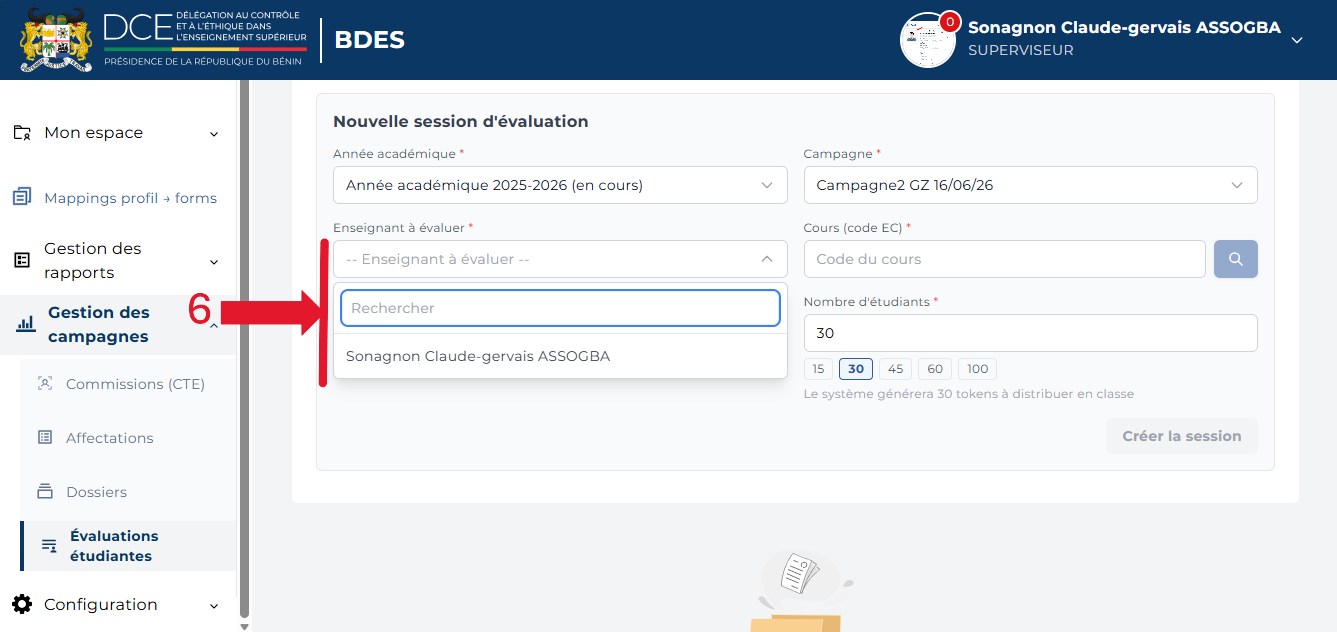Click the Commissions (CTE) icon

45,384
